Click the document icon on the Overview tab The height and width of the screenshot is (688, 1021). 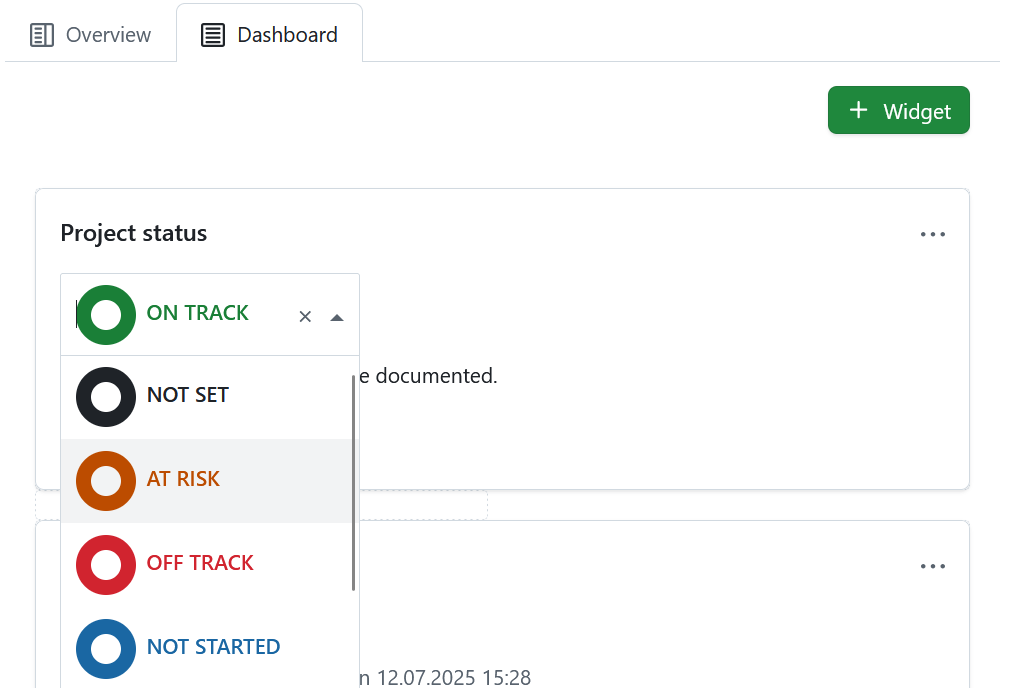41,34
